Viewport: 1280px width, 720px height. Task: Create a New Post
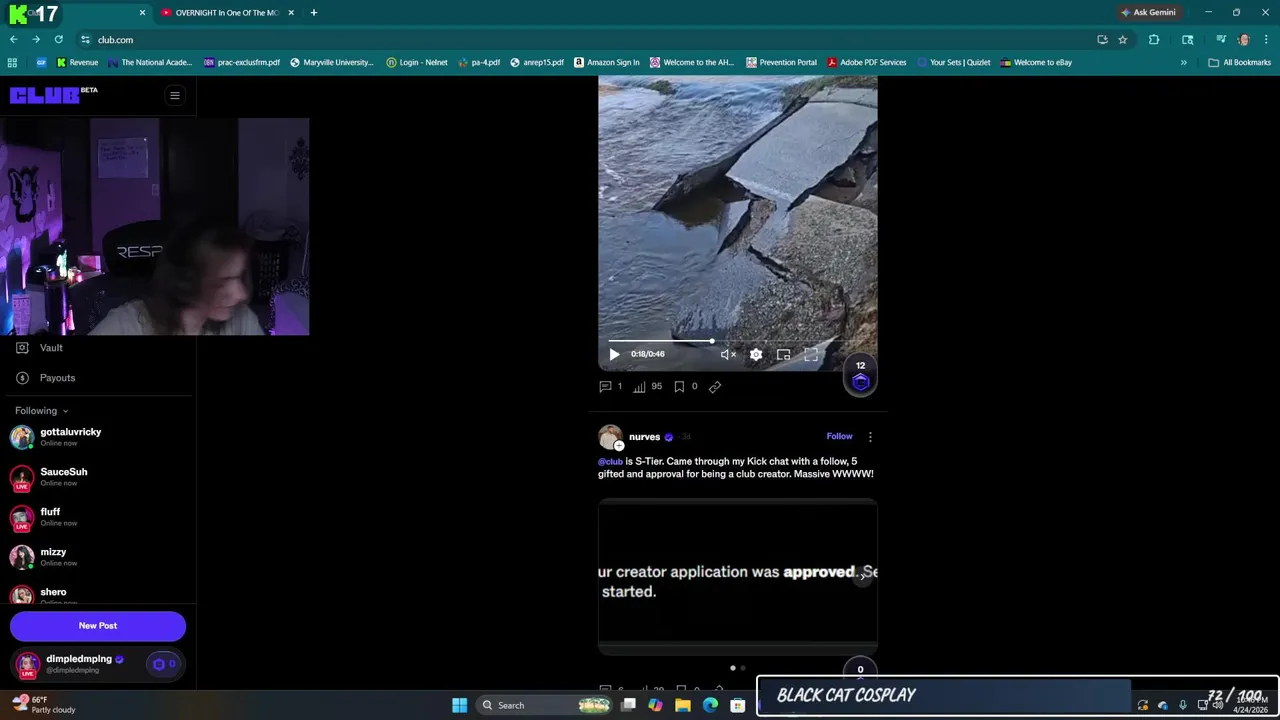(x=98, y=626)
